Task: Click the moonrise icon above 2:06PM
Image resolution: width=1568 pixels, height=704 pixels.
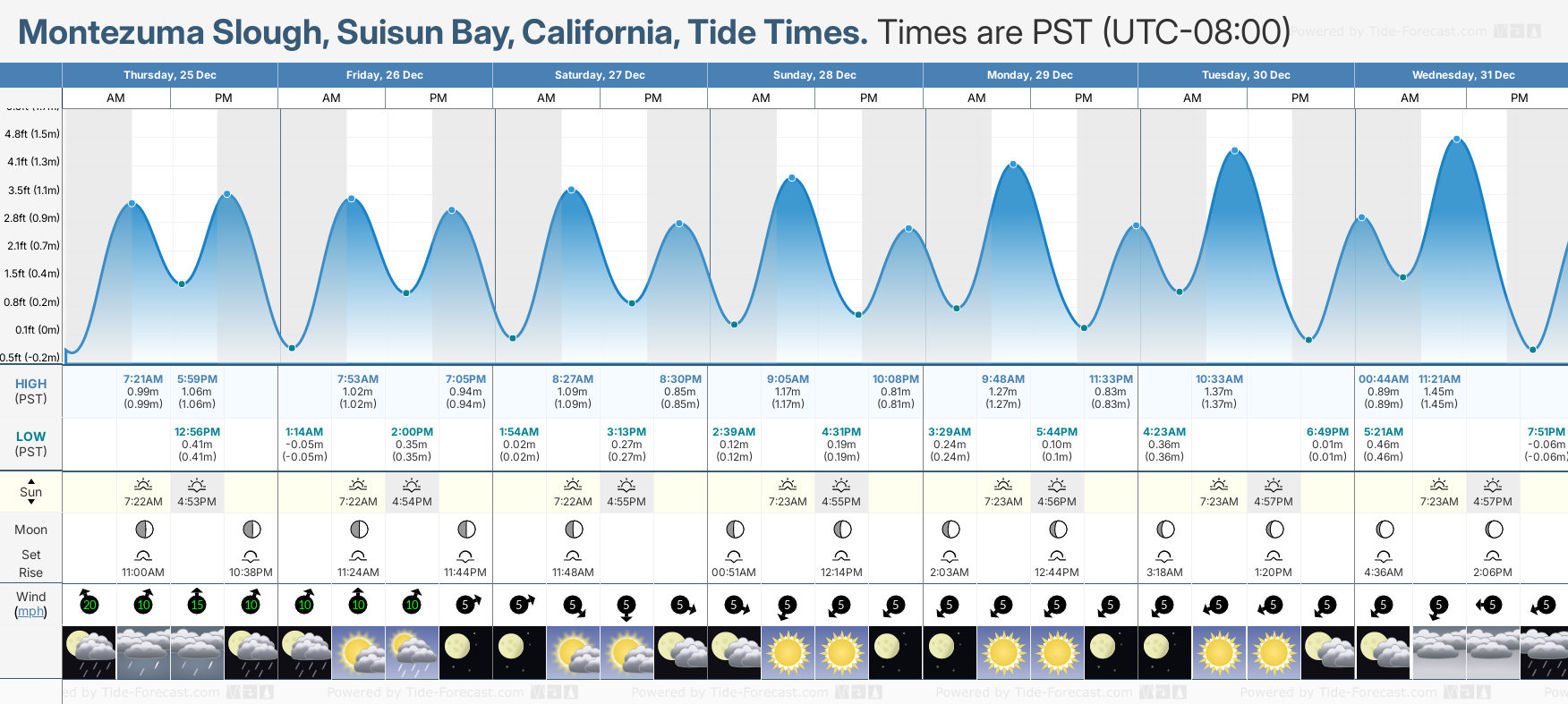Action: [x=1493, y=556]
